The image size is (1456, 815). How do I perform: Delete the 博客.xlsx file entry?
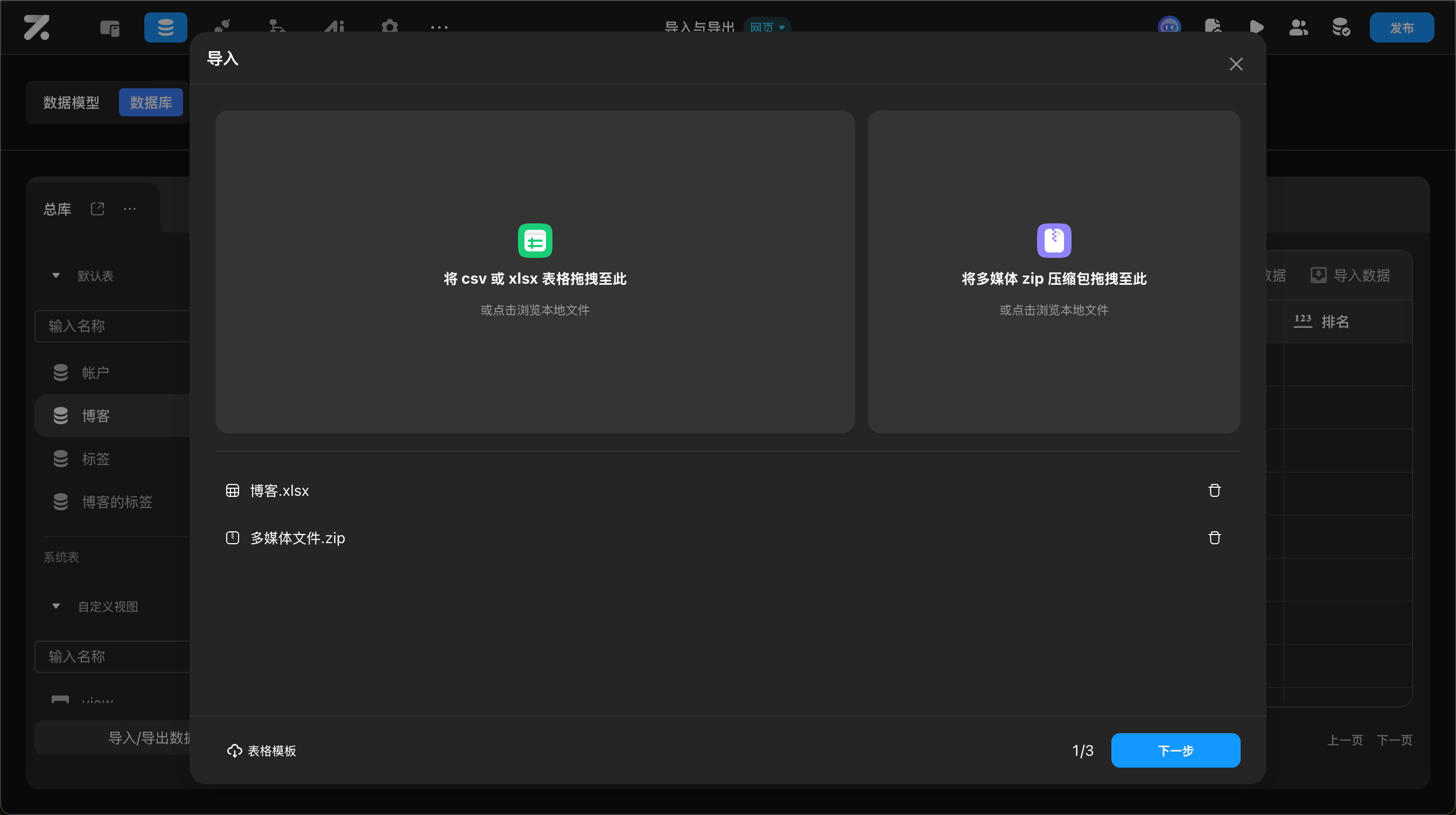(1214, 490)
